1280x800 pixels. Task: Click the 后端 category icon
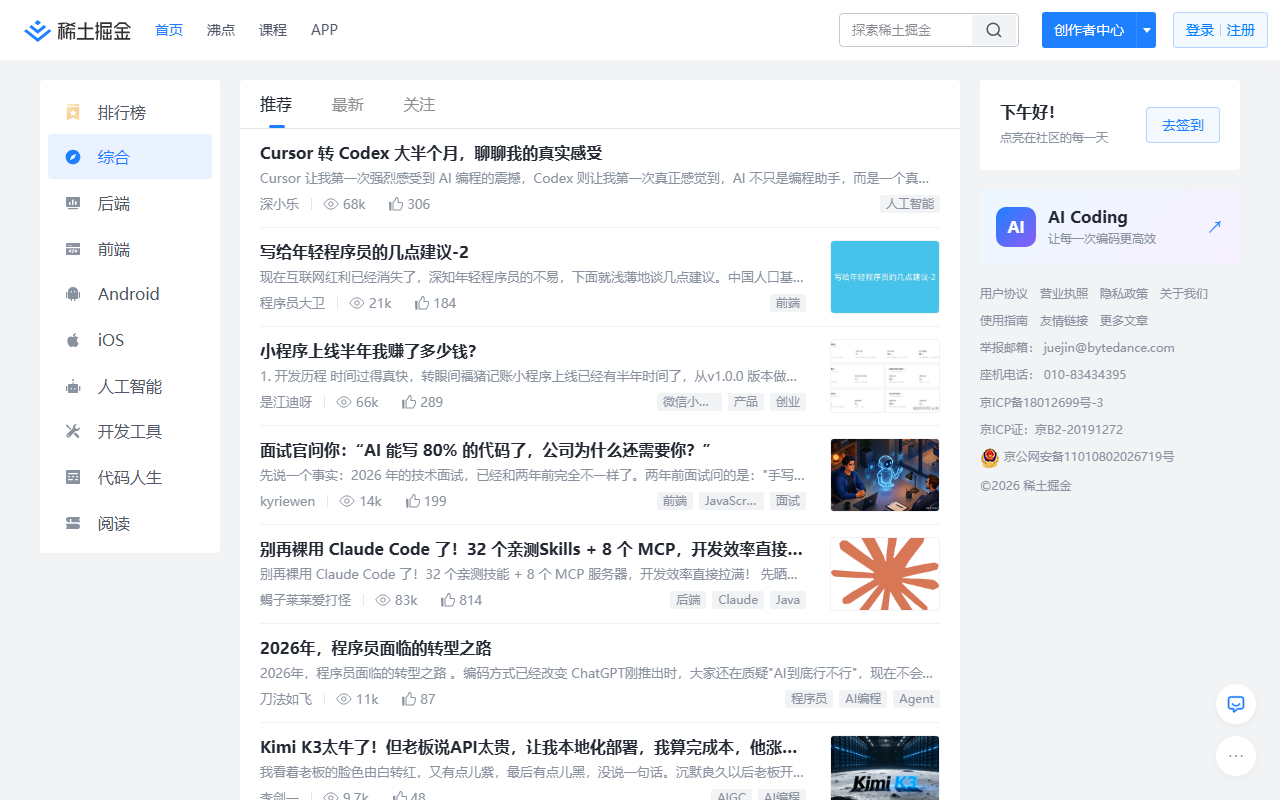73,203
